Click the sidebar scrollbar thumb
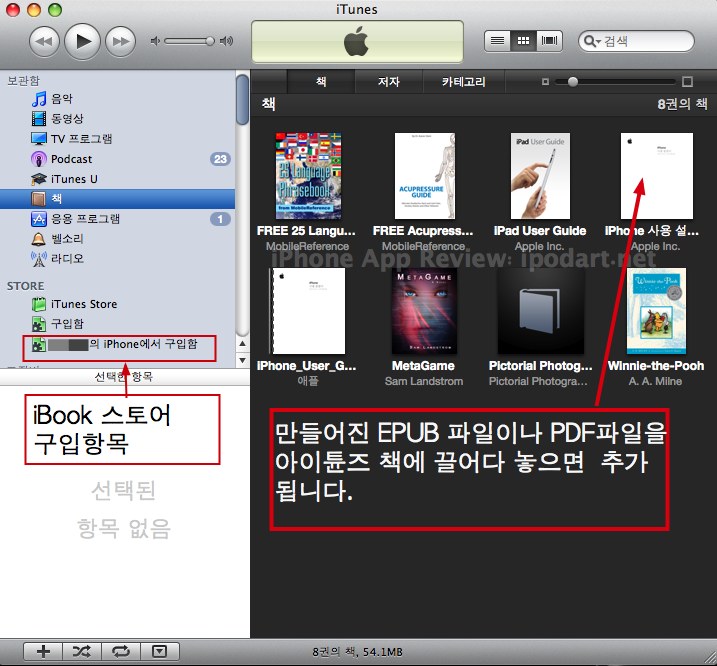The width and height of the screenshot is (717, 666). click(242, 99)
